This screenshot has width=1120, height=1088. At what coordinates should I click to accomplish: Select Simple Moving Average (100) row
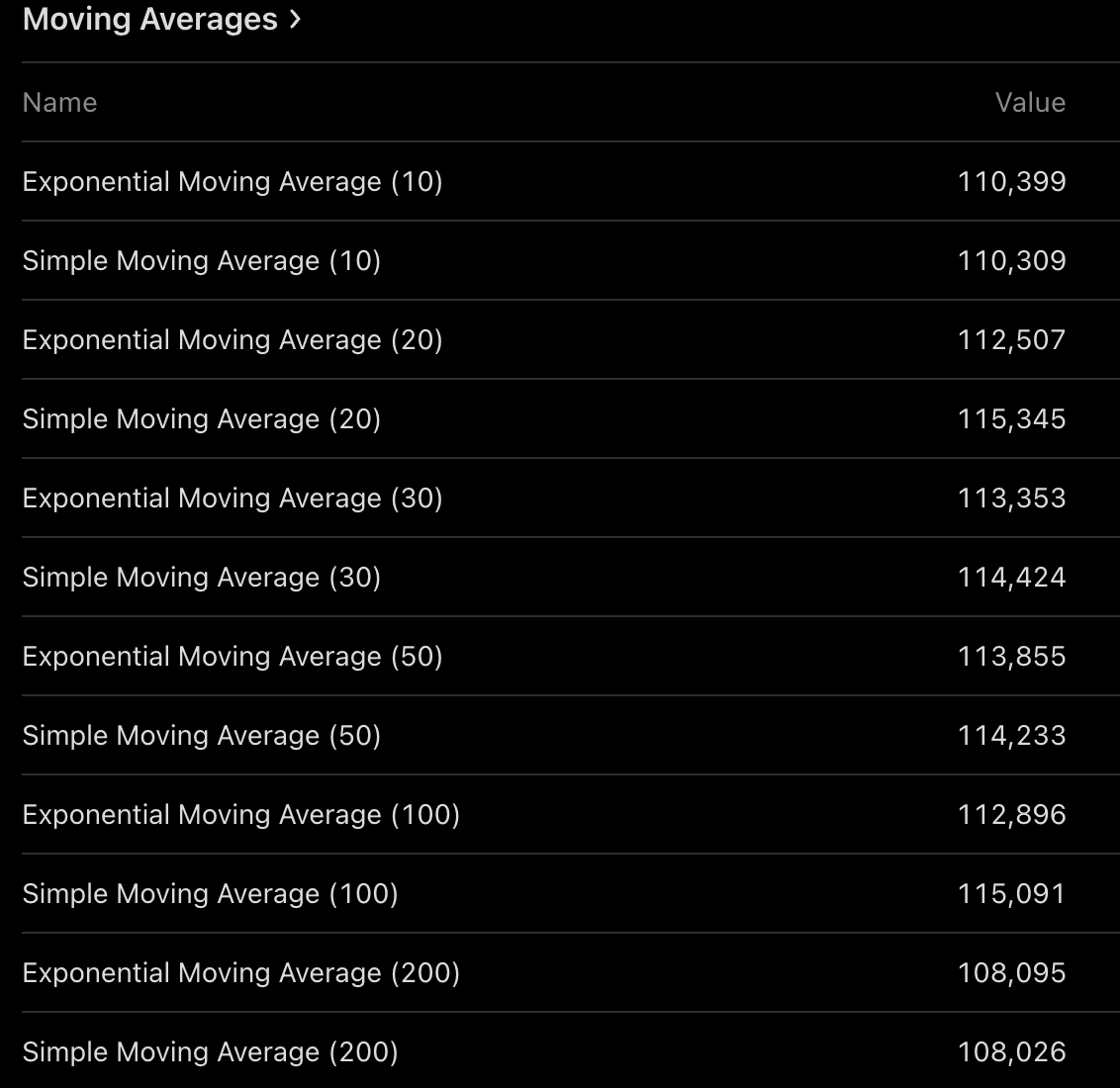click(x=210, y=894)
